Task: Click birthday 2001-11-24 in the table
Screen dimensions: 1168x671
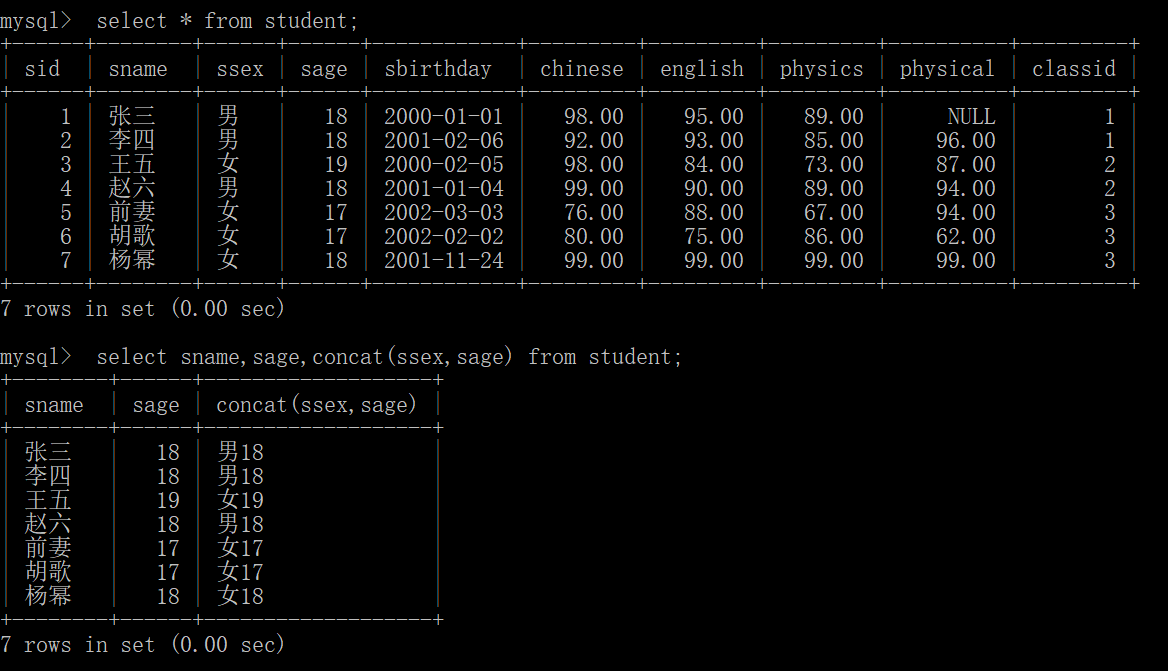Action: coord(444,260)
